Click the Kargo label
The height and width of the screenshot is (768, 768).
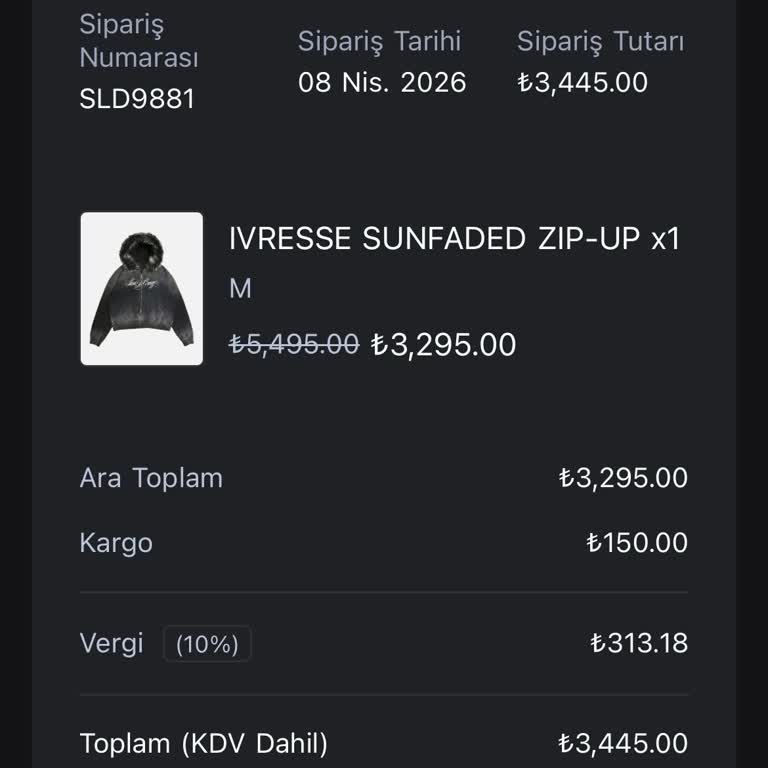116,543
